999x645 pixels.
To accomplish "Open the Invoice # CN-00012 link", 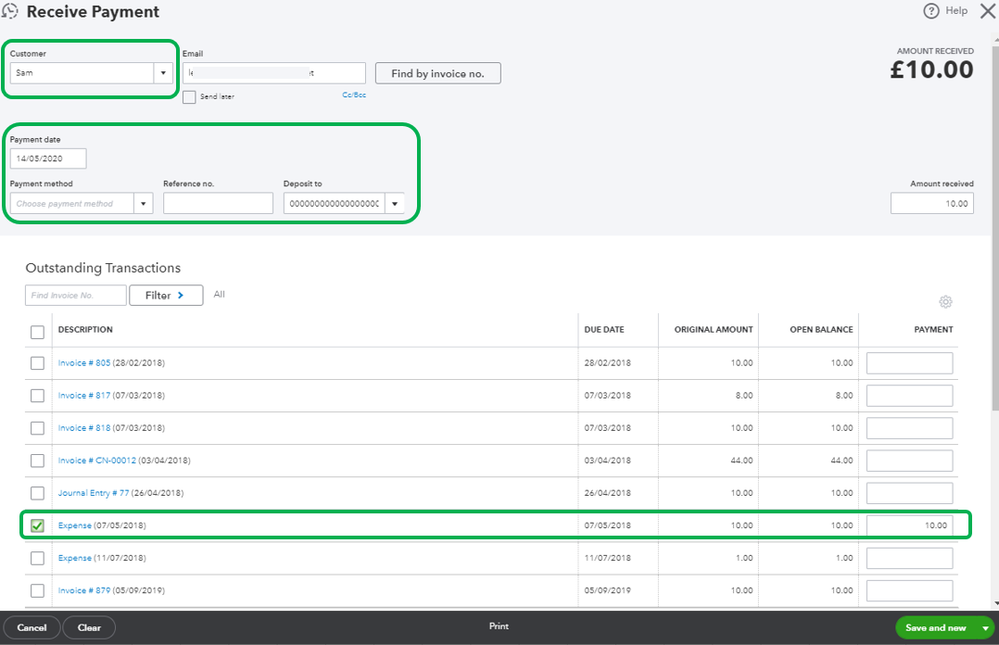I will [x=97, y=460].
